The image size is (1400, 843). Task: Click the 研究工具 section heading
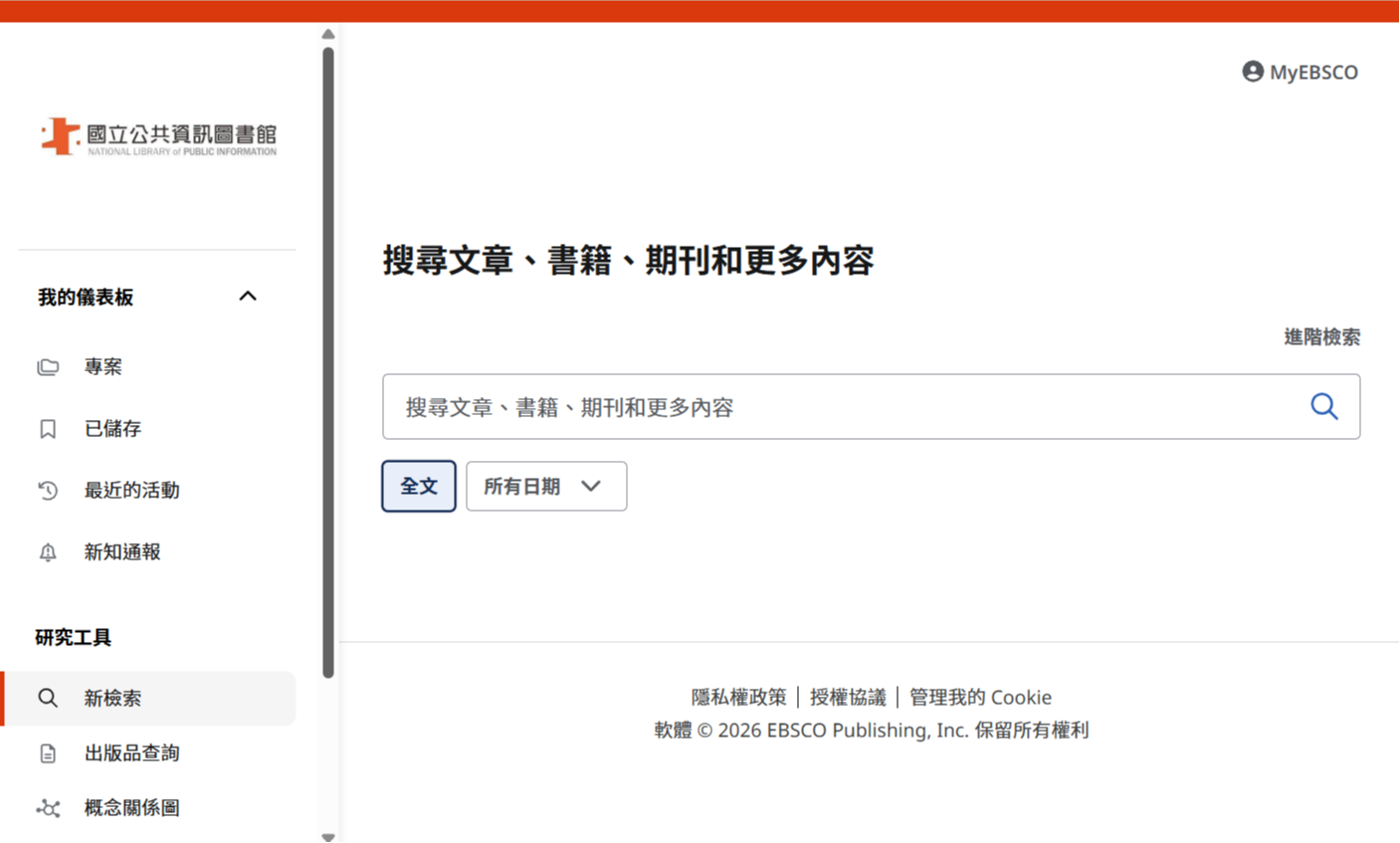click(x=74, y=638)
